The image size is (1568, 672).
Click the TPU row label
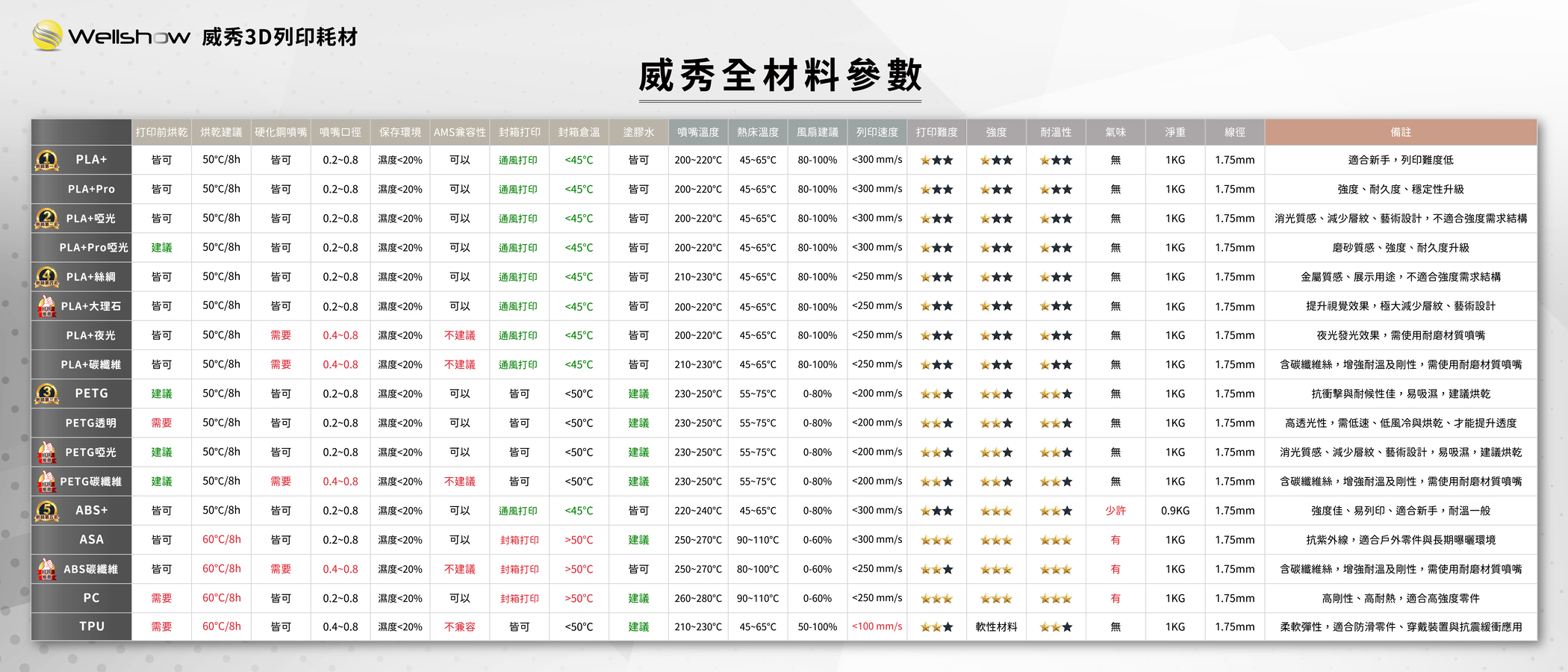92,626
